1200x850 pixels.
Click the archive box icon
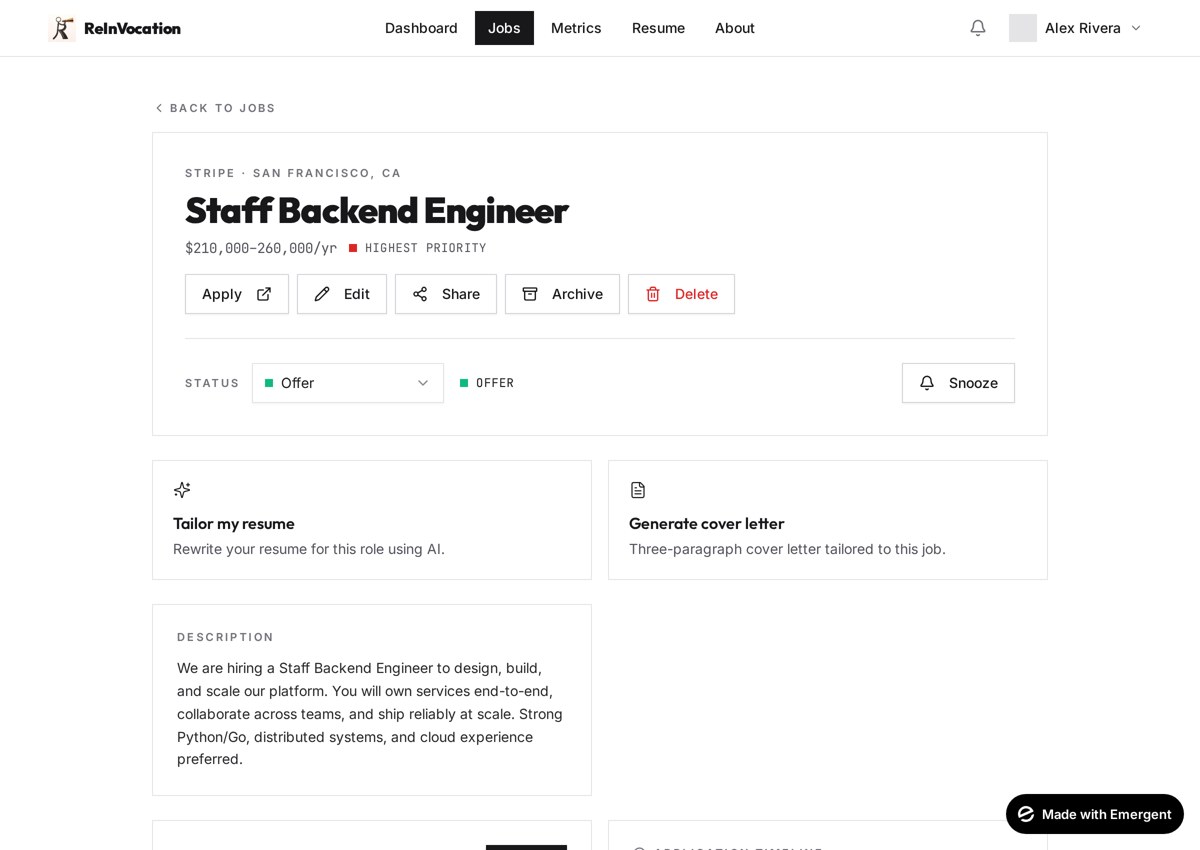530,294
